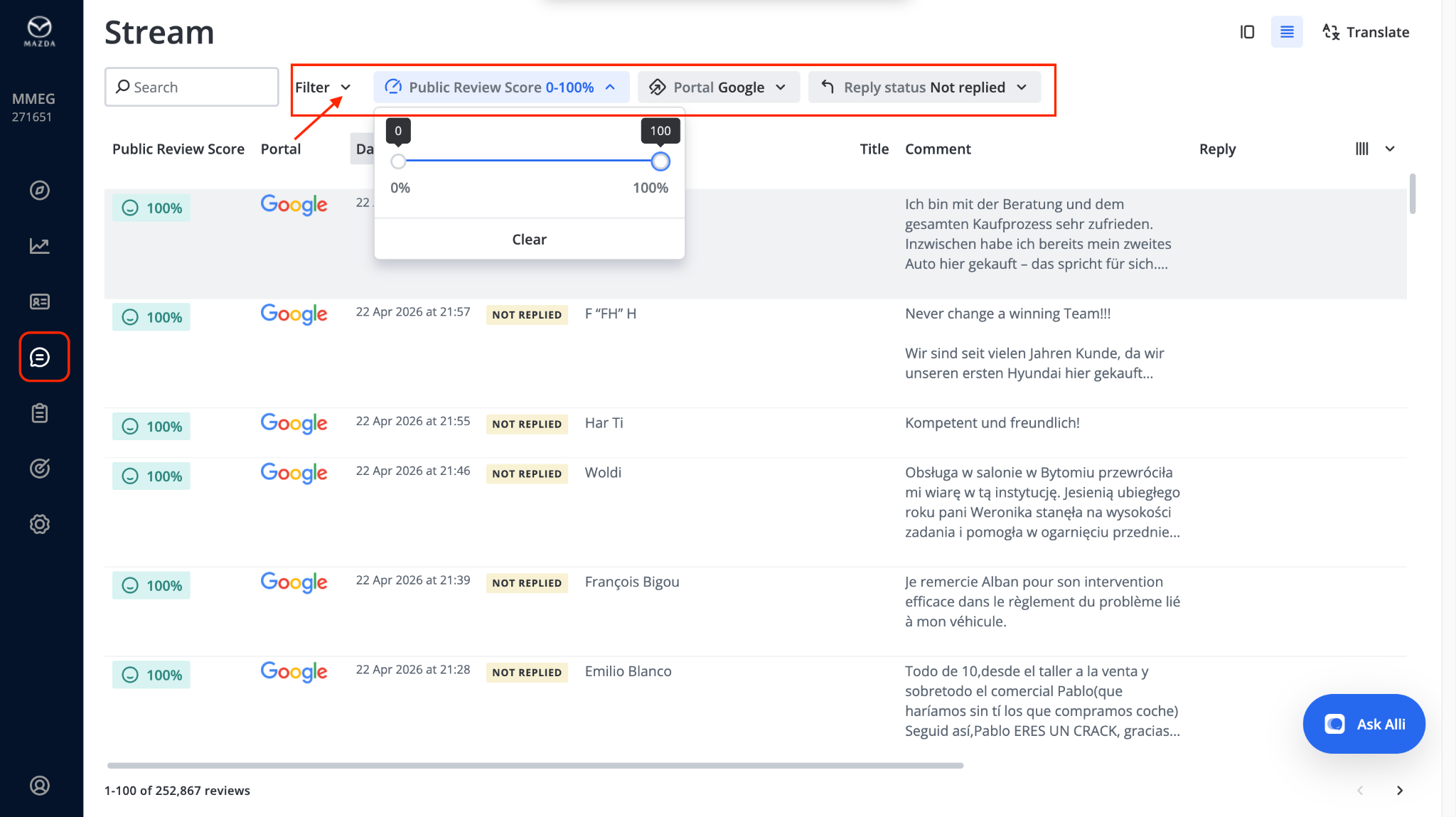The image size is (1456, 817).
Task: Open the compass explore icon in sidebar
Action: click(40, 191)
